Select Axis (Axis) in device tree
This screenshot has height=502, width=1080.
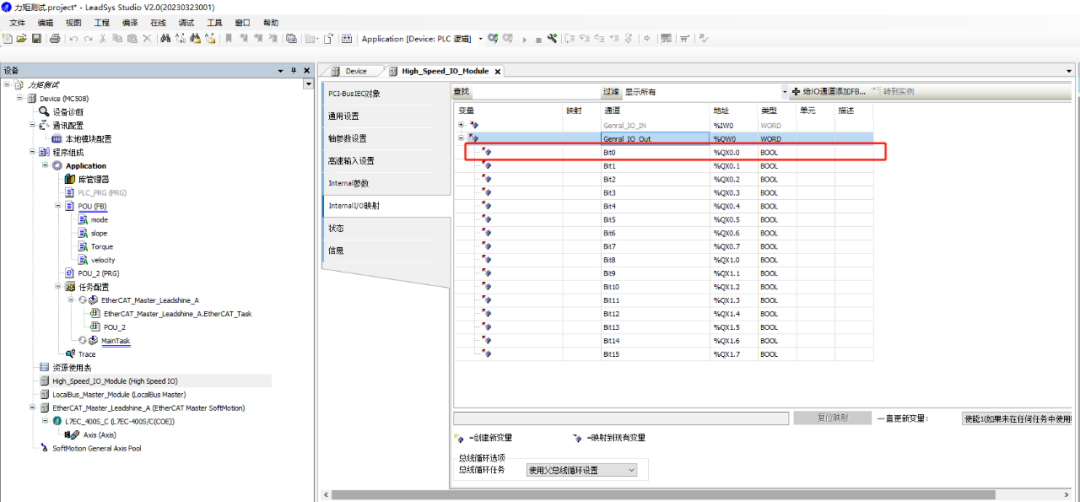(x=100, y=435)
